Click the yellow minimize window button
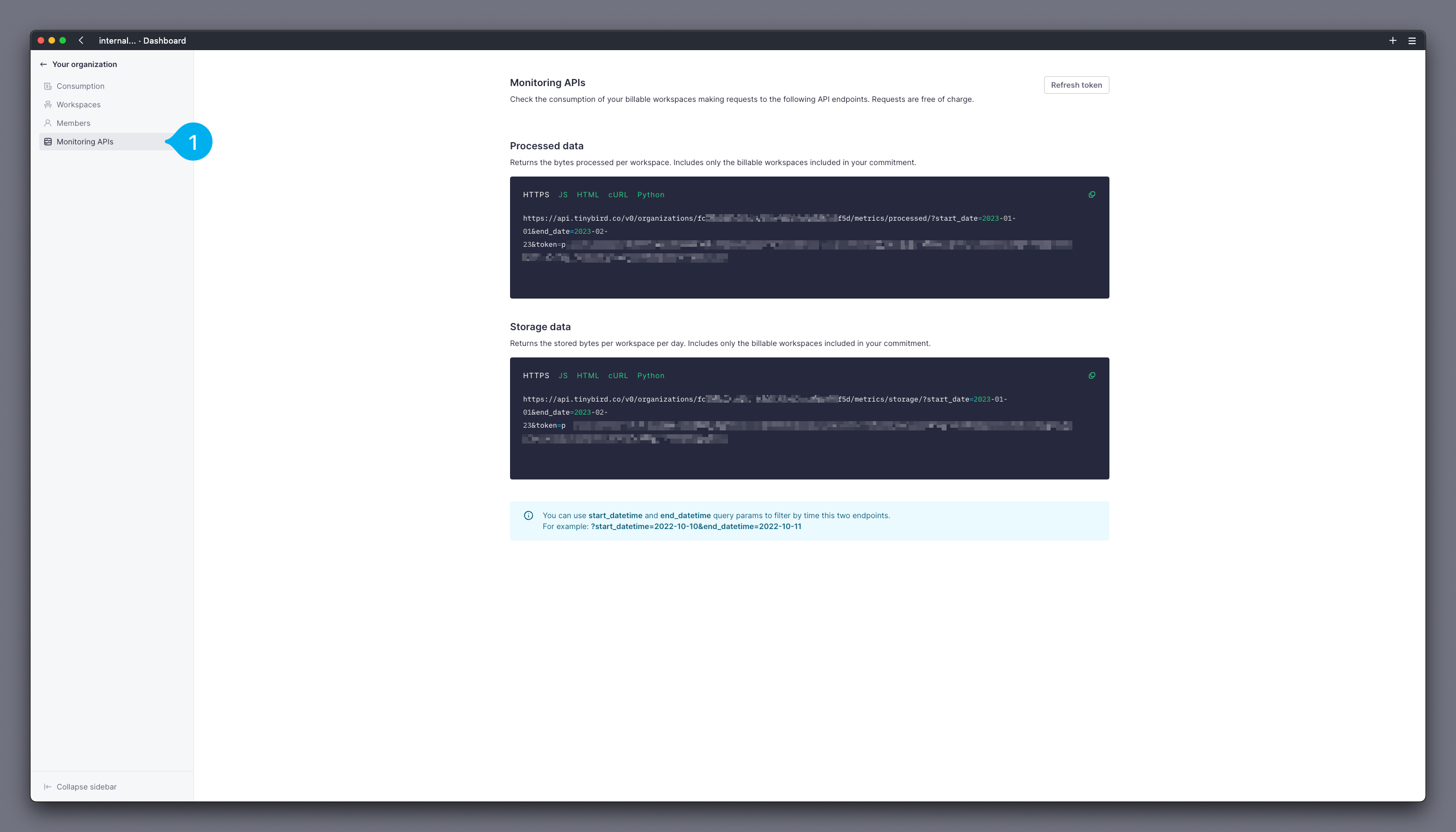The height and width of the screenshot is (832, 1456). tap(52, 40)
